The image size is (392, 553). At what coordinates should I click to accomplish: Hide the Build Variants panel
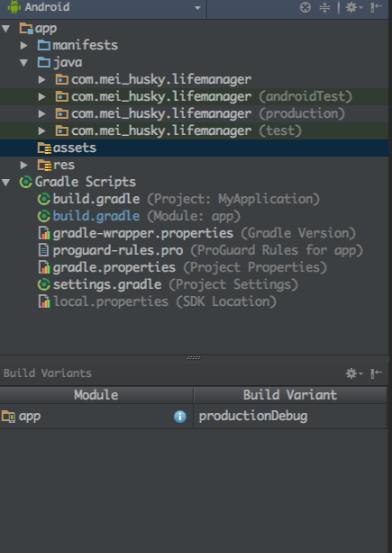[376, 373]
